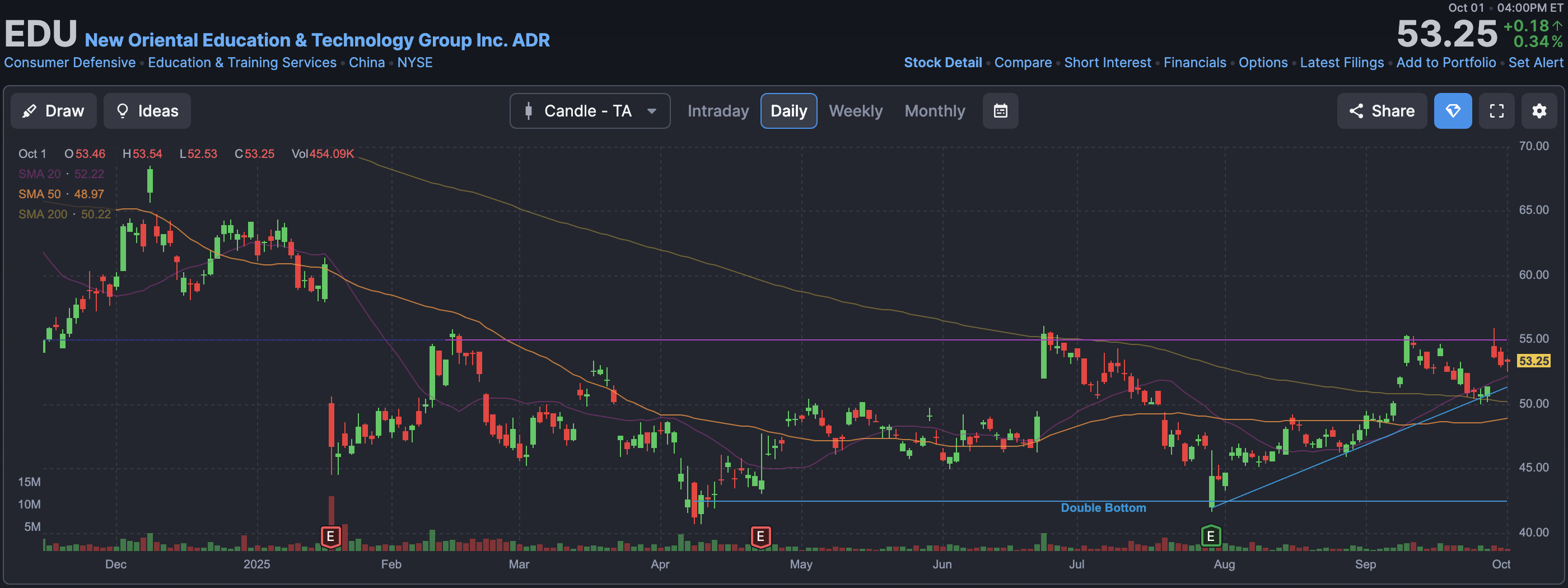1568x588 pixels.
Task: Click the 15M volume axis label
Action: coord(29,482)
